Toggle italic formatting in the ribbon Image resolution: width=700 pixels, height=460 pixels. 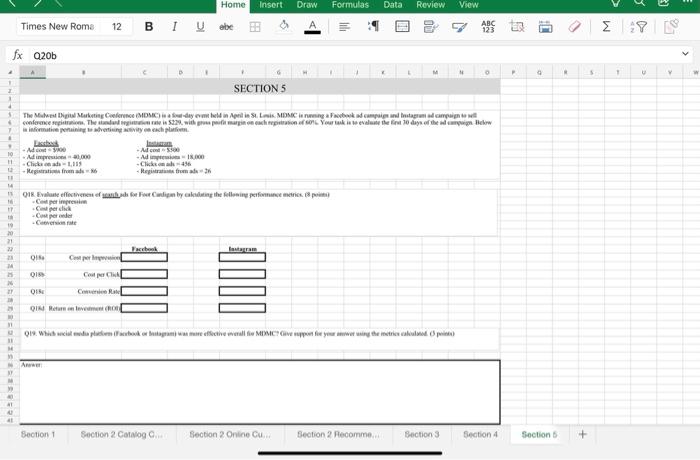(175, 27)
